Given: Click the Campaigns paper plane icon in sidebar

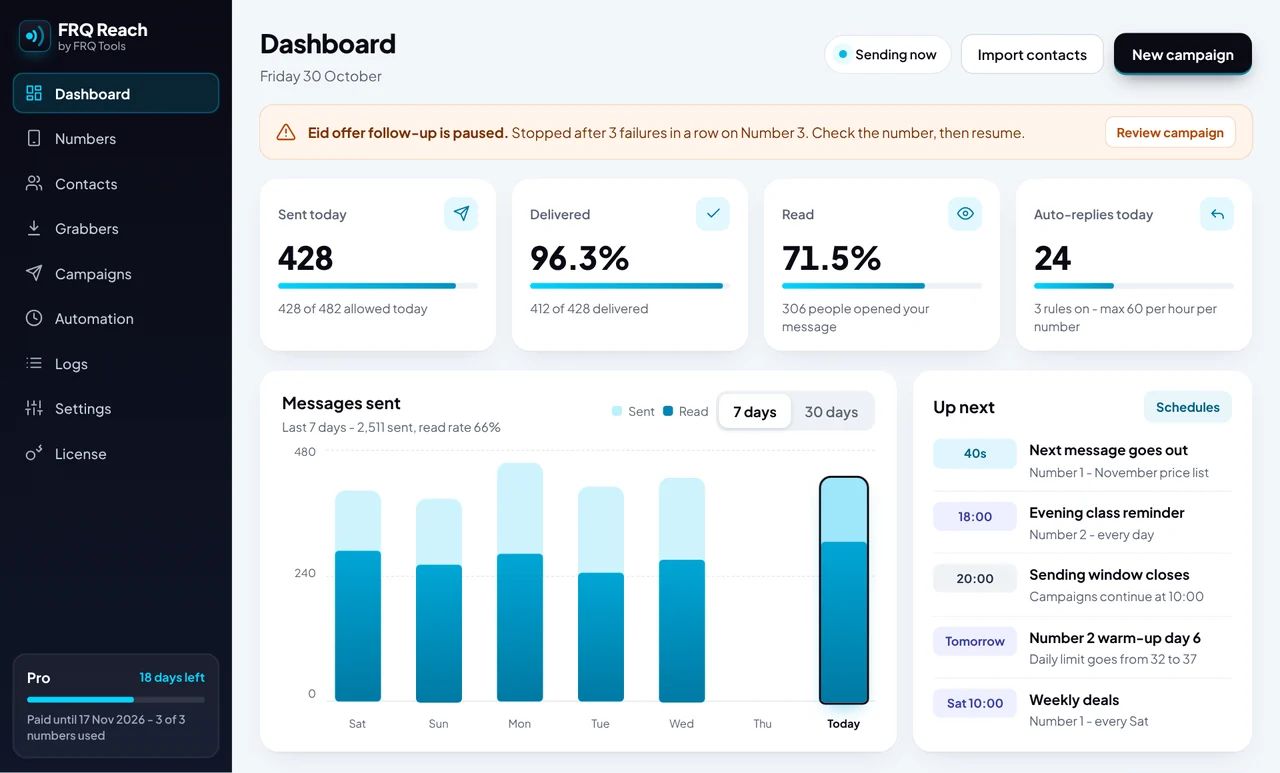Looking at the screenshot, I should (x=34, y=273).
